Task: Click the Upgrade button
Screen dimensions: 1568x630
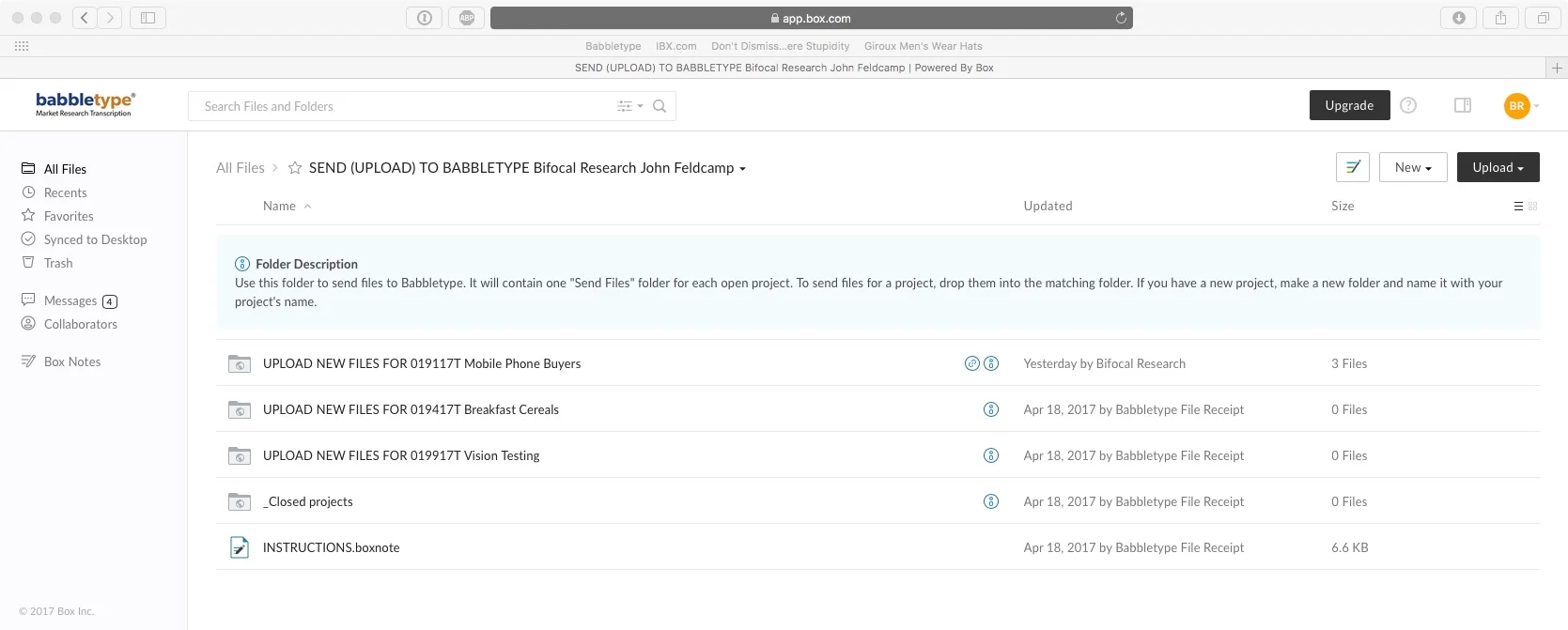Action: 1349,105
